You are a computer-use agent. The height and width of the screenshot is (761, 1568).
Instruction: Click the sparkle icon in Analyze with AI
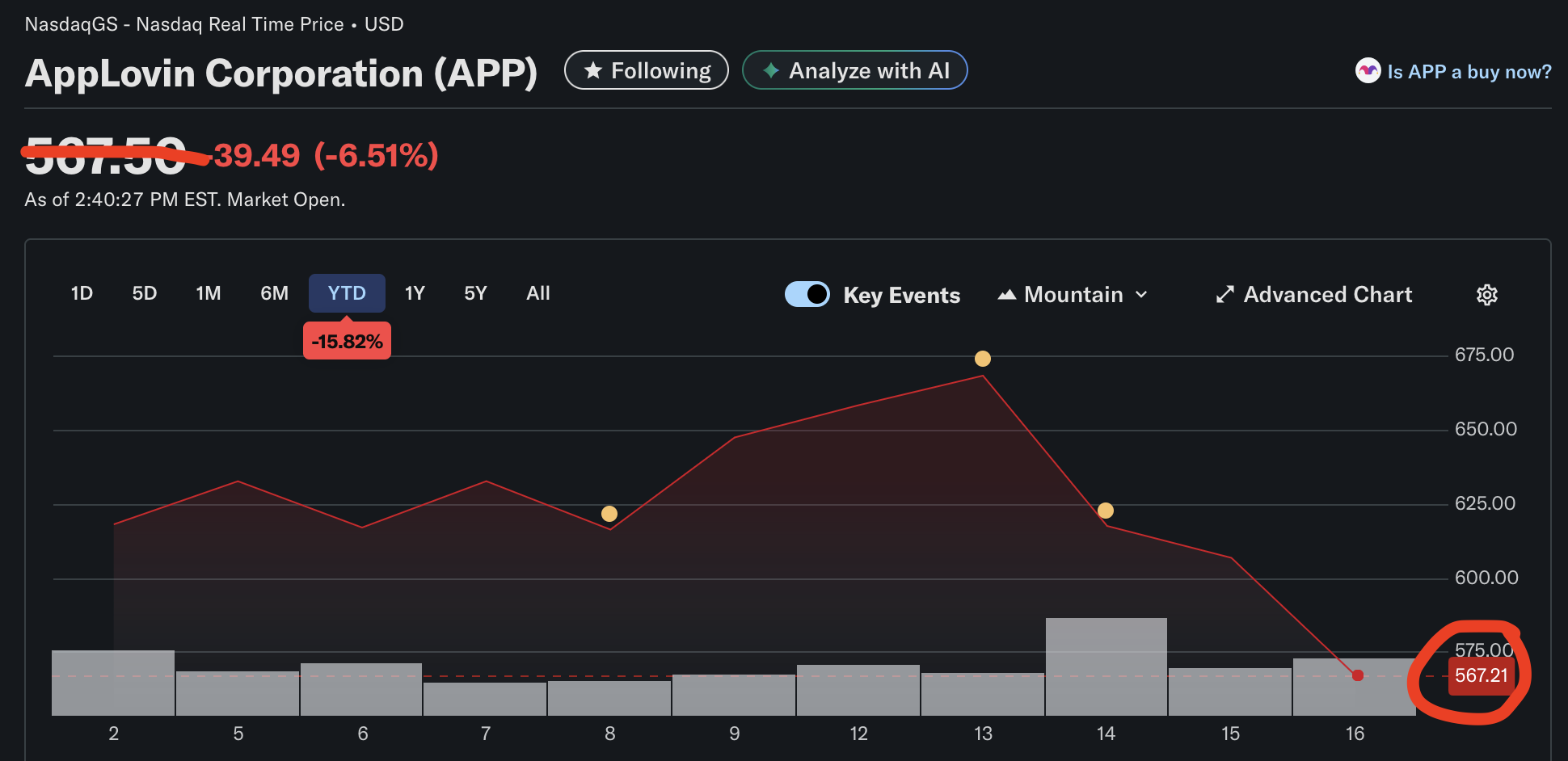point(771,71)
